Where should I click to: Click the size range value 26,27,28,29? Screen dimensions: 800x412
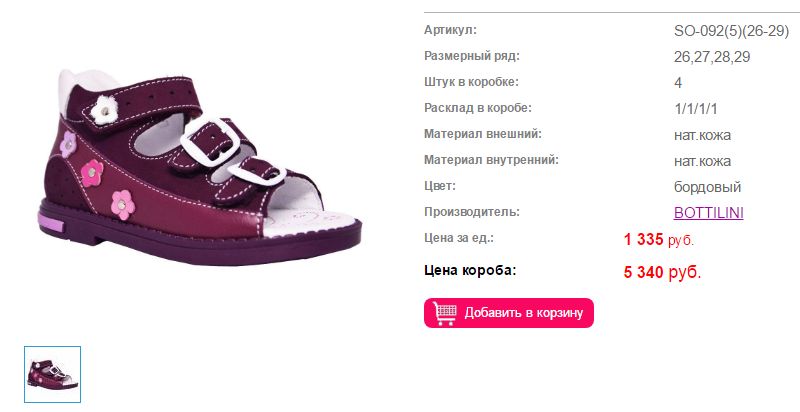[712, 57]
